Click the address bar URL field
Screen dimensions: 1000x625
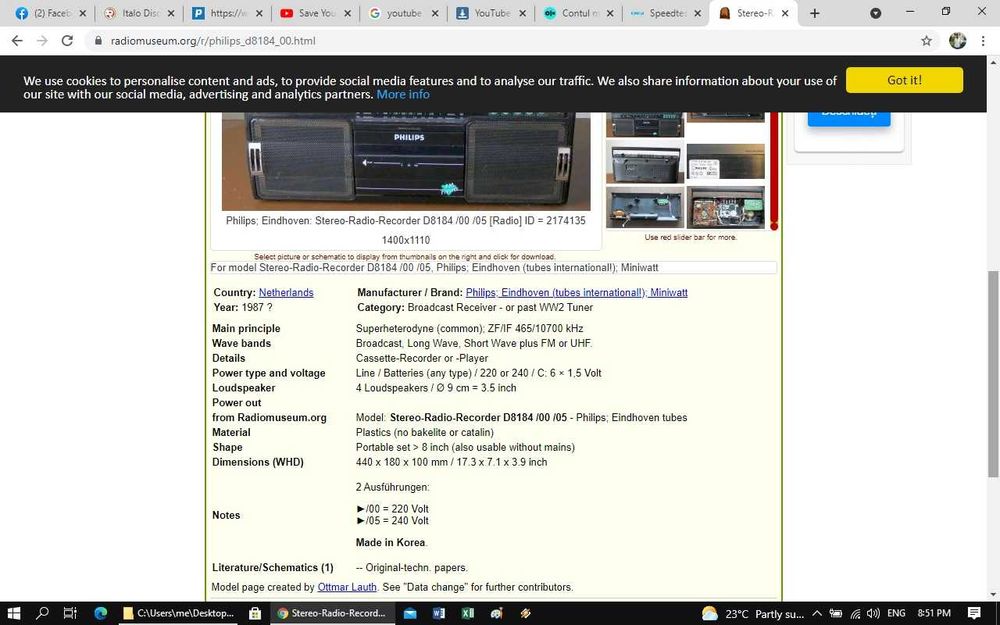tap(504, 41)
